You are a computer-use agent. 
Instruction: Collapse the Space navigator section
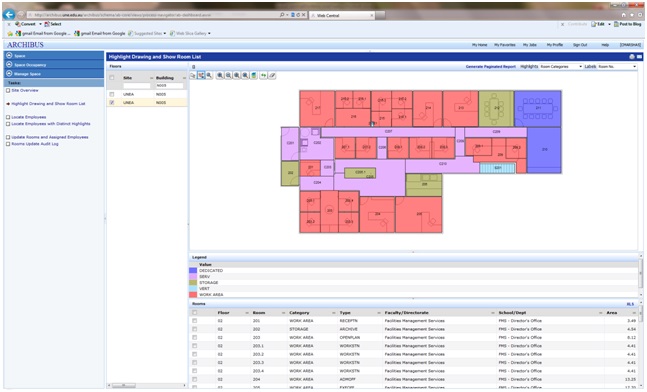coord(9,55)
